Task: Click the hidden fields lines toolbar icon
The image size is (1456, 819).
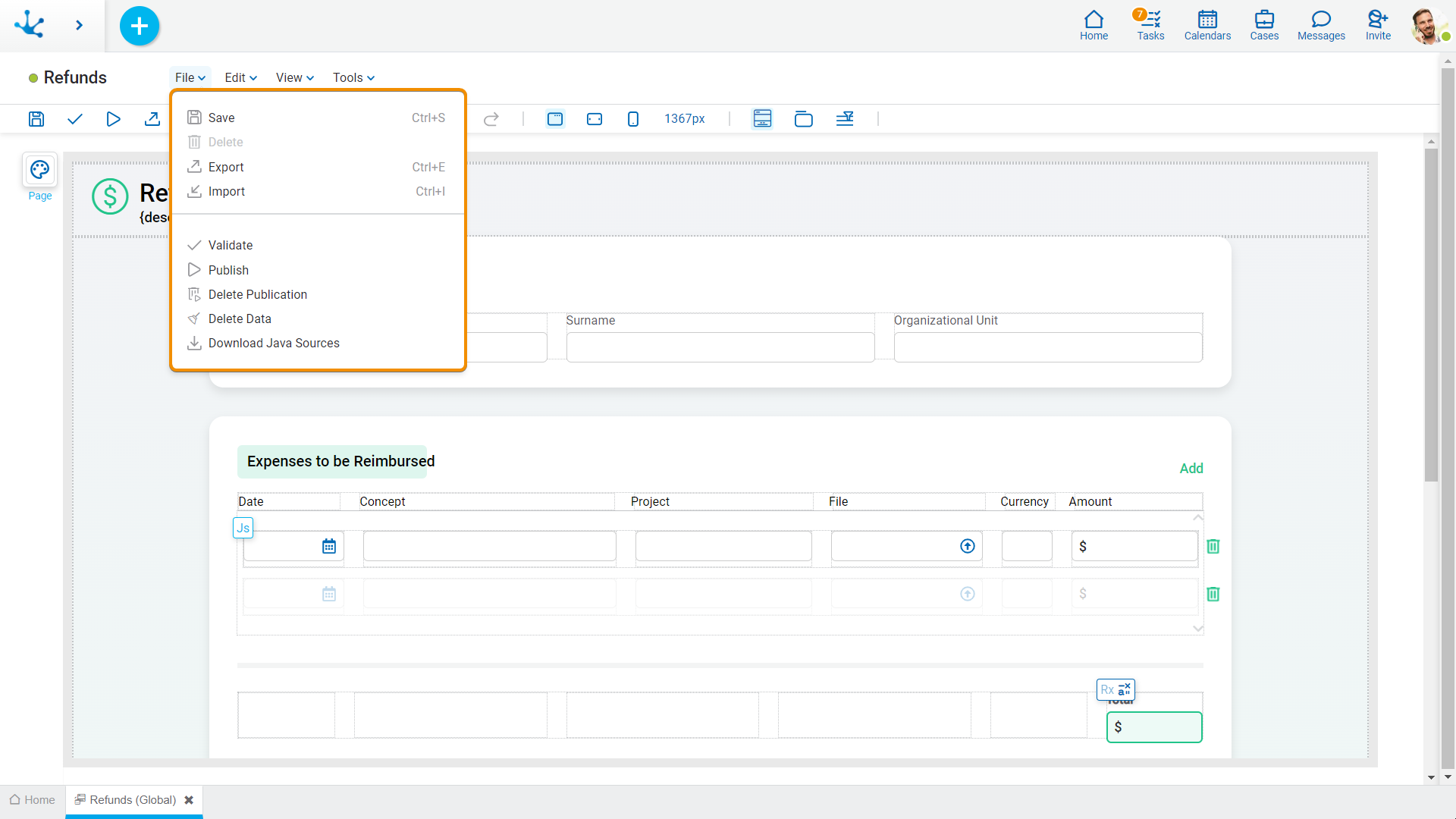Action: (x=845, y=119)
